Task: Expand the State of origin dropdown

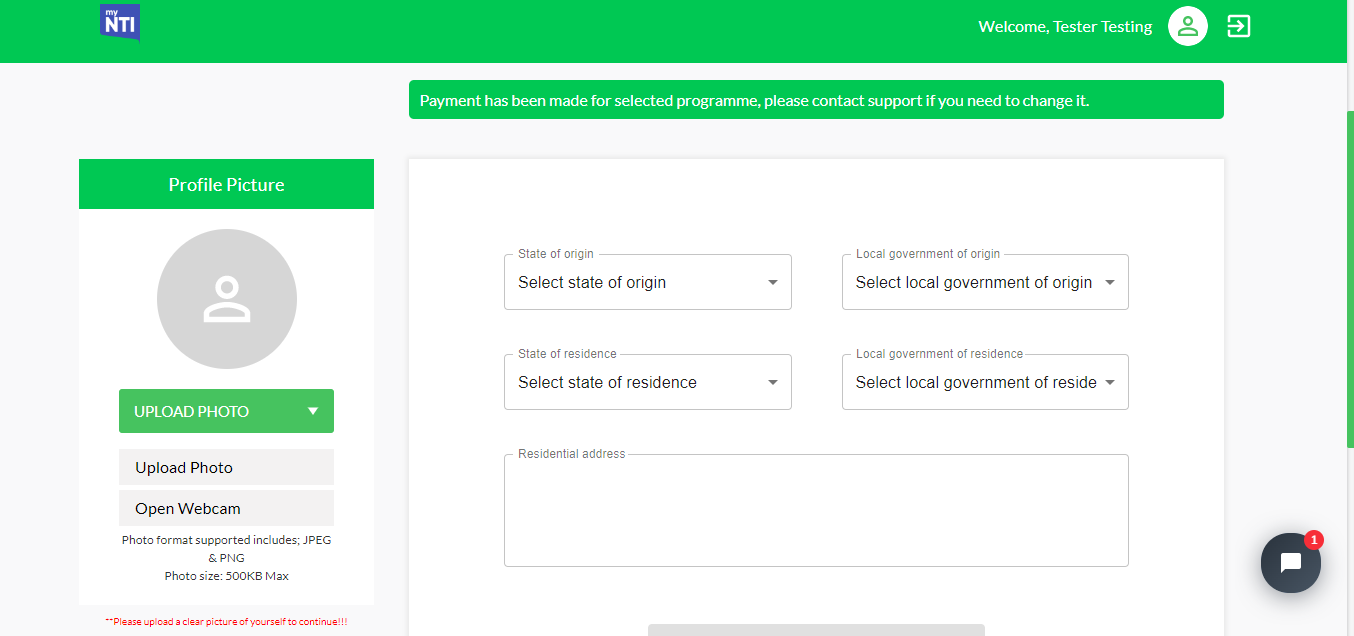Action: [x=647, y=282]
